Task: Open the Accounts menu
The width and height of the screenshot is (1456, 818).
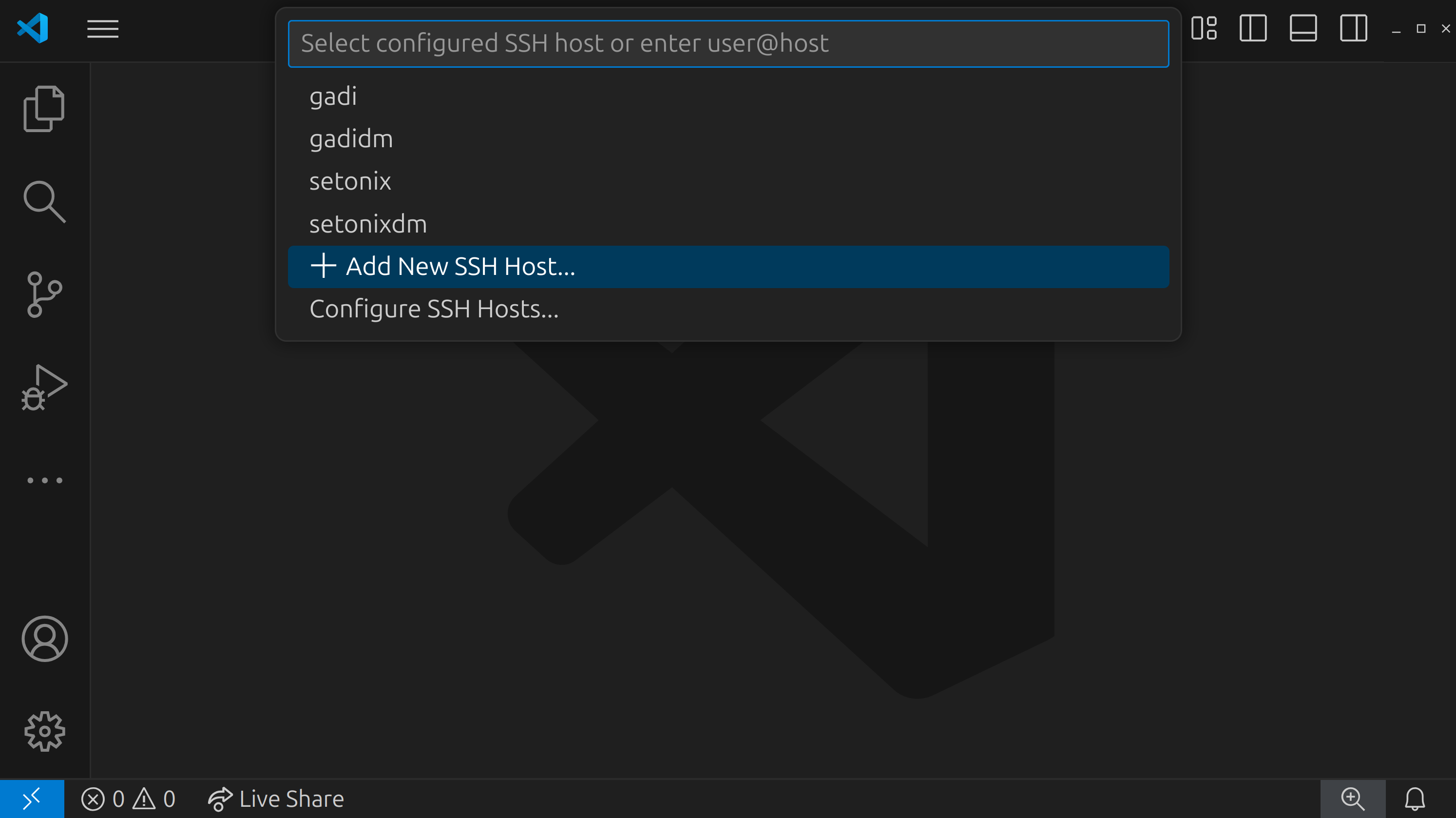Action: (x=44, y=639)
